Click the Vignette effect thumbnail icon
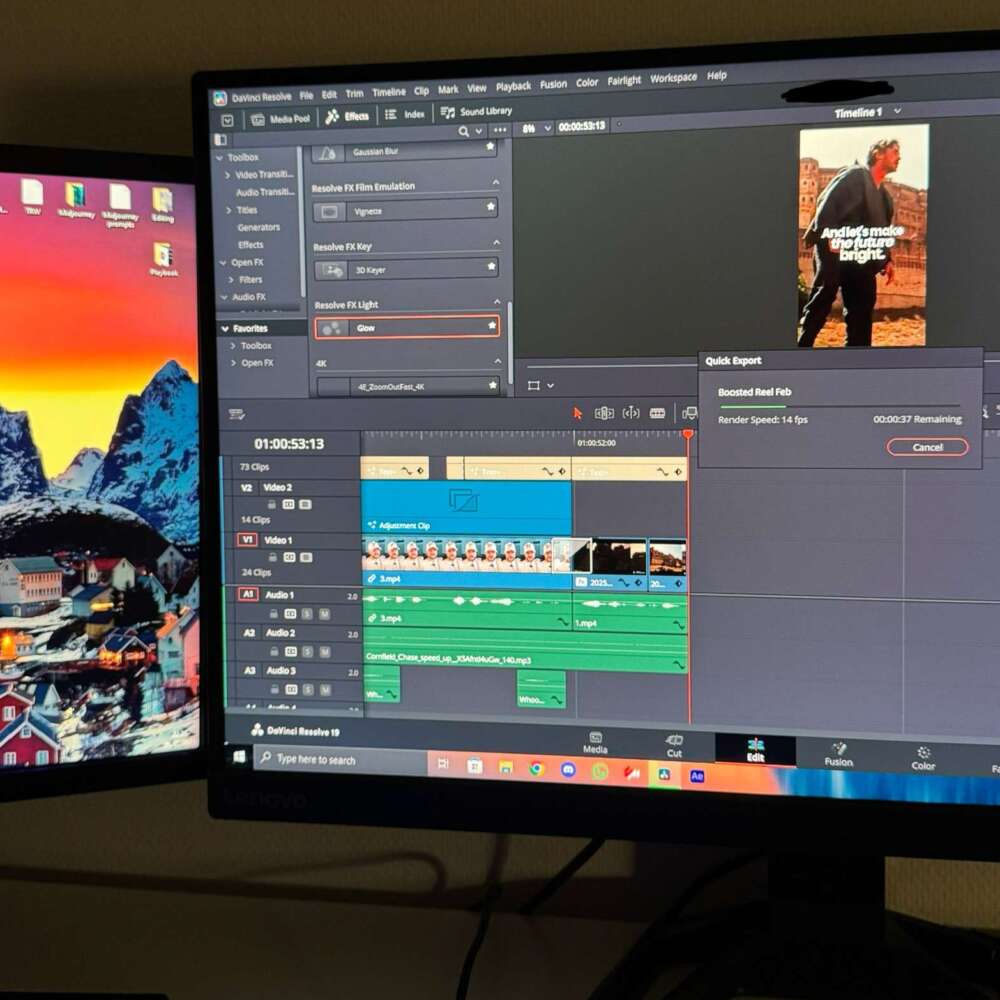 click(x=330, y=212)
